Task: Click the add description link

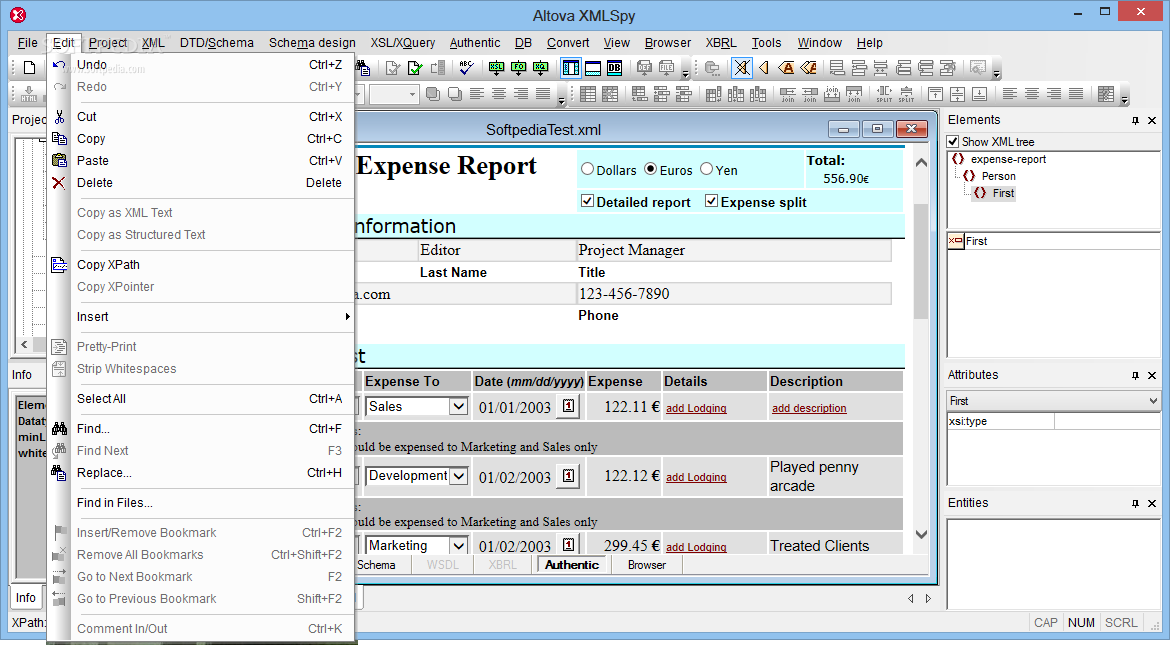Action: click(x=809, y=408)
